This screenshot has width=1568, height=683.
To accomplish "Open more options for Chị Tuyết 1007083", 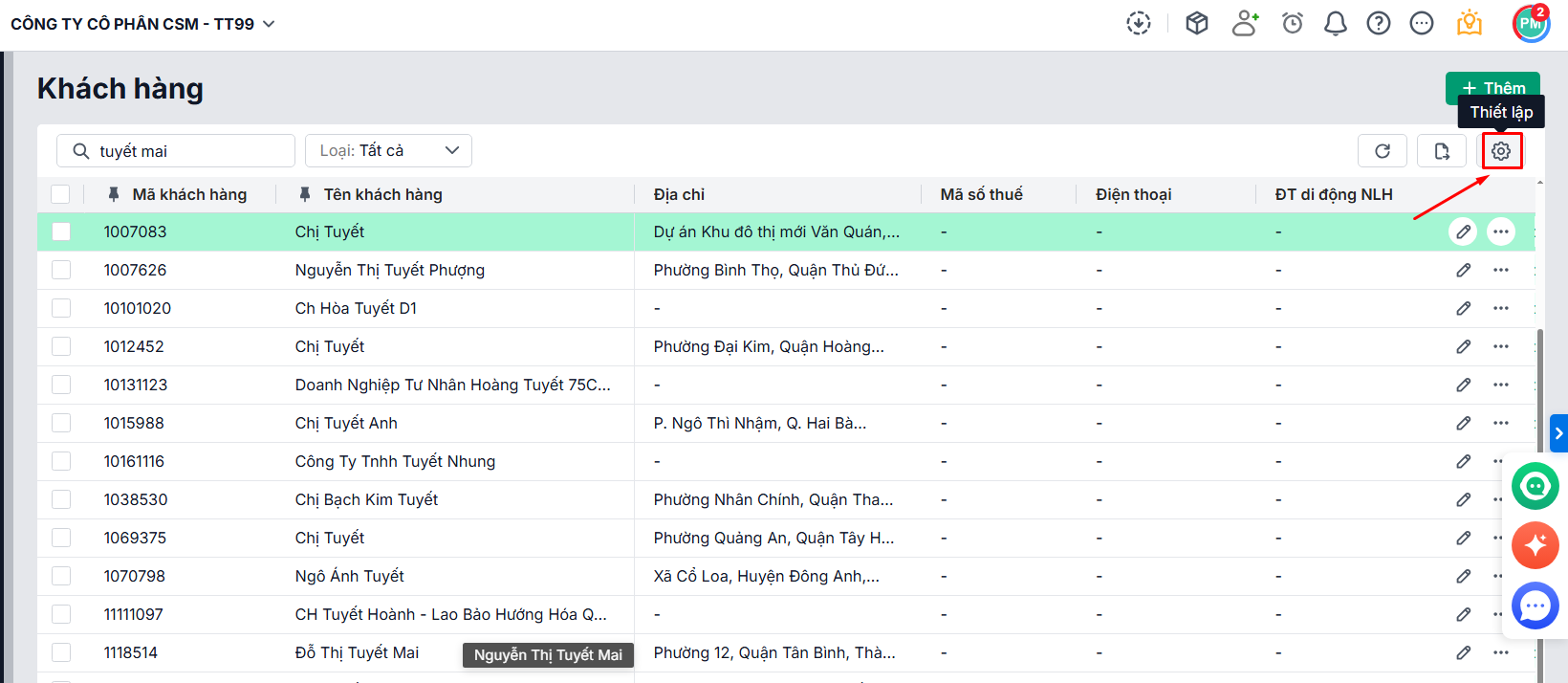I will pos(1501,231).
